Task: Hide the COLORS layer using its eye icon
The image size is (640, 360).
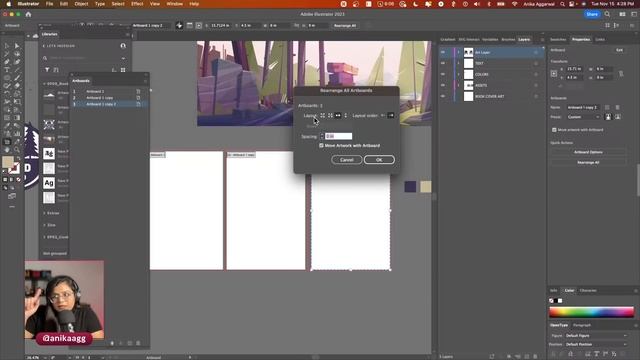Action: coord(443,74)
